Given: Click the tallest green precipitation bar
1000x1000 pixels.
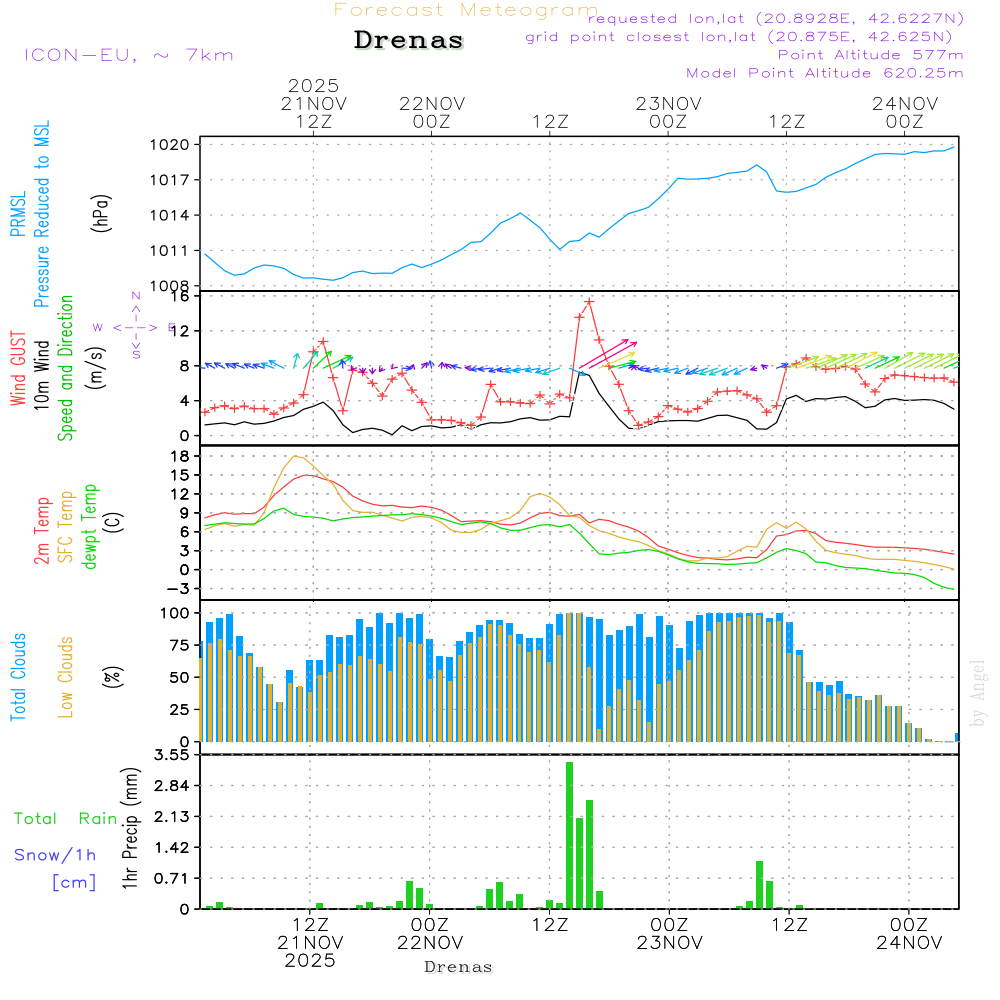Looking at the screenshot, I should [x=570, y=835].
